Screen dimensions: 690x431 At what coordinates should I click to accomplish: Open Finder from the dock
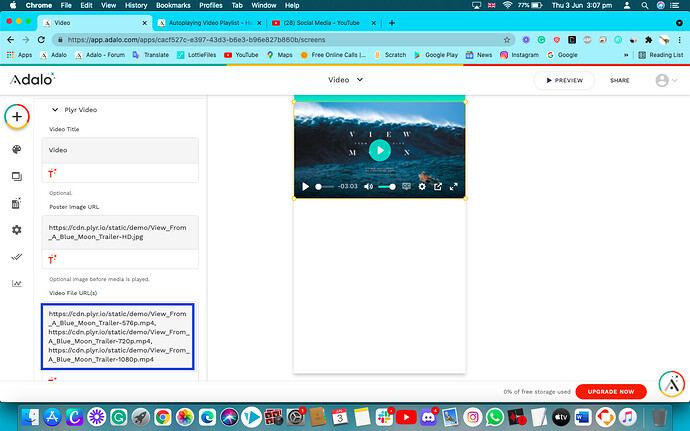[x=30, y=417]
